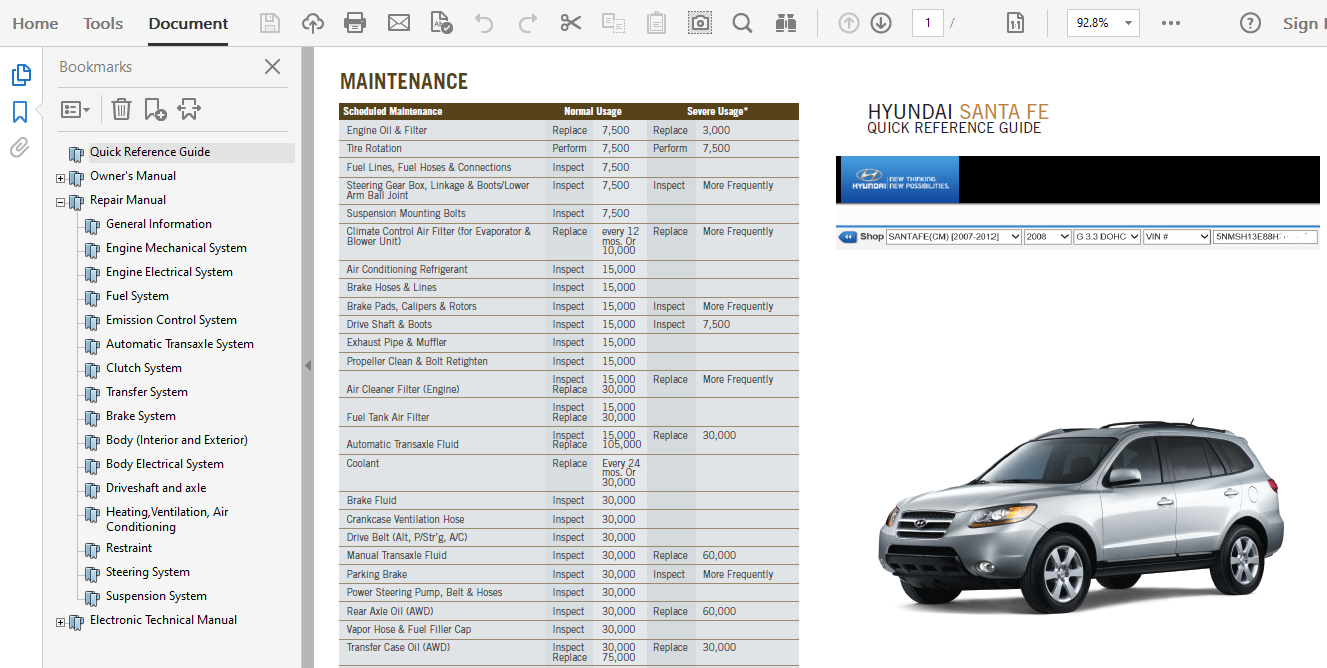Image resolution: width=1327 pixels, height=668 pixels.
Task: Add a new bookmark icon
Action: pyautogui.click(x=155, y=109)
